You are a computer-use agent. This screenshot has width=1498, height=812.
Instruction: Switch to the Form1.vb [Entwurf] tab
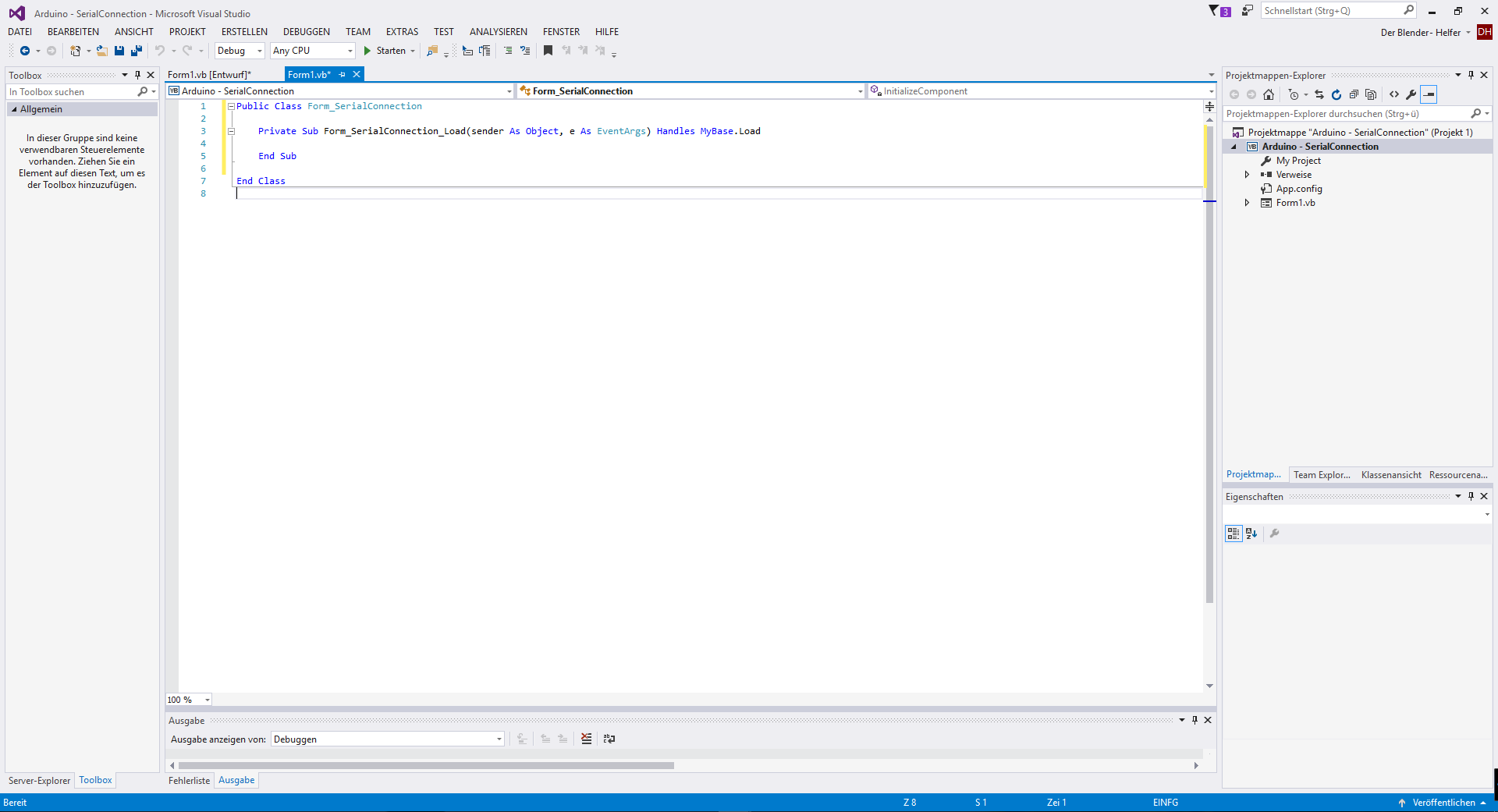click(x=211, y=74)
